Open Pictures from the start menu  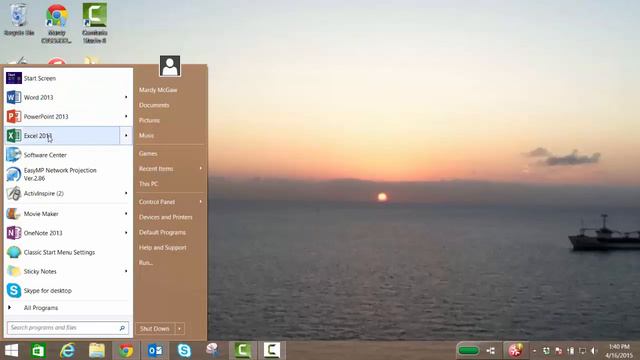tap(149, 120)
